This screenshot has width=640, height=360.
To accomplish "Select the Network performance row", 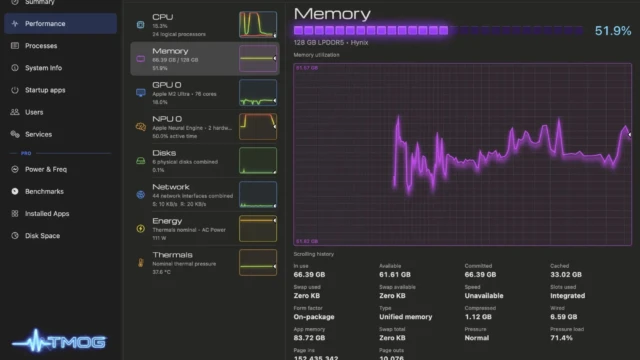I will (205, 195).
